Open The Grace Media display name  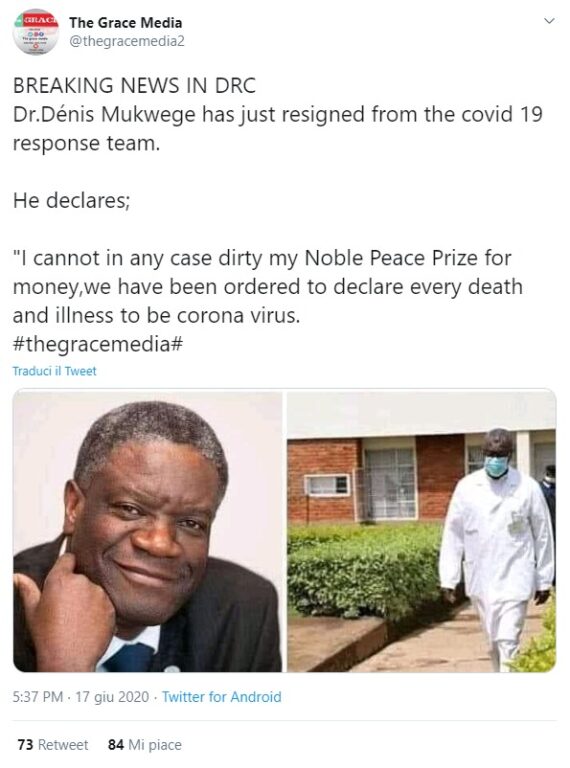coord(125,23)
